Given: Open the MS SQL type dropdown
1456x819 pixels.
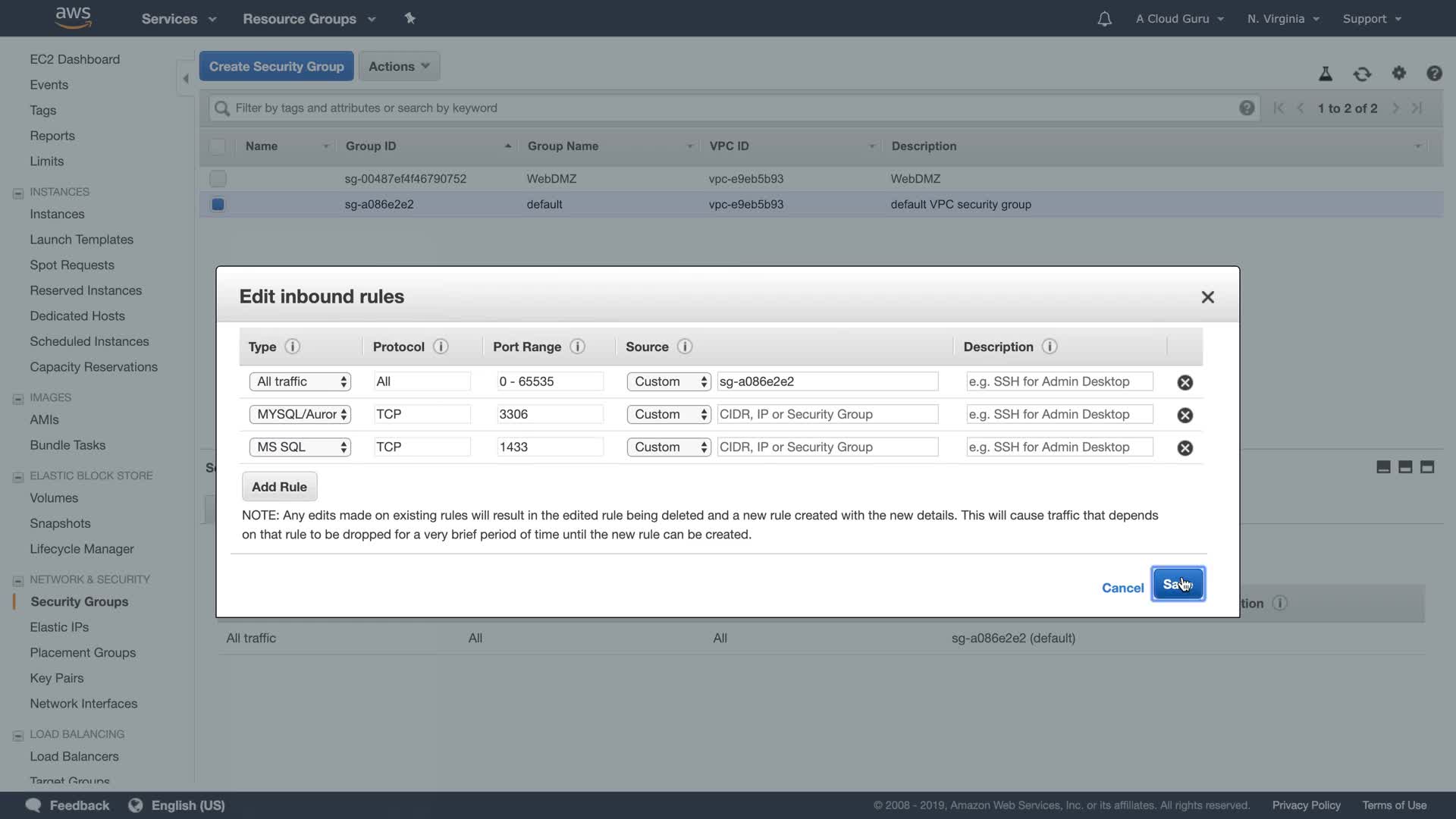Looking at the screenshot, I should (x=300, y=447).
